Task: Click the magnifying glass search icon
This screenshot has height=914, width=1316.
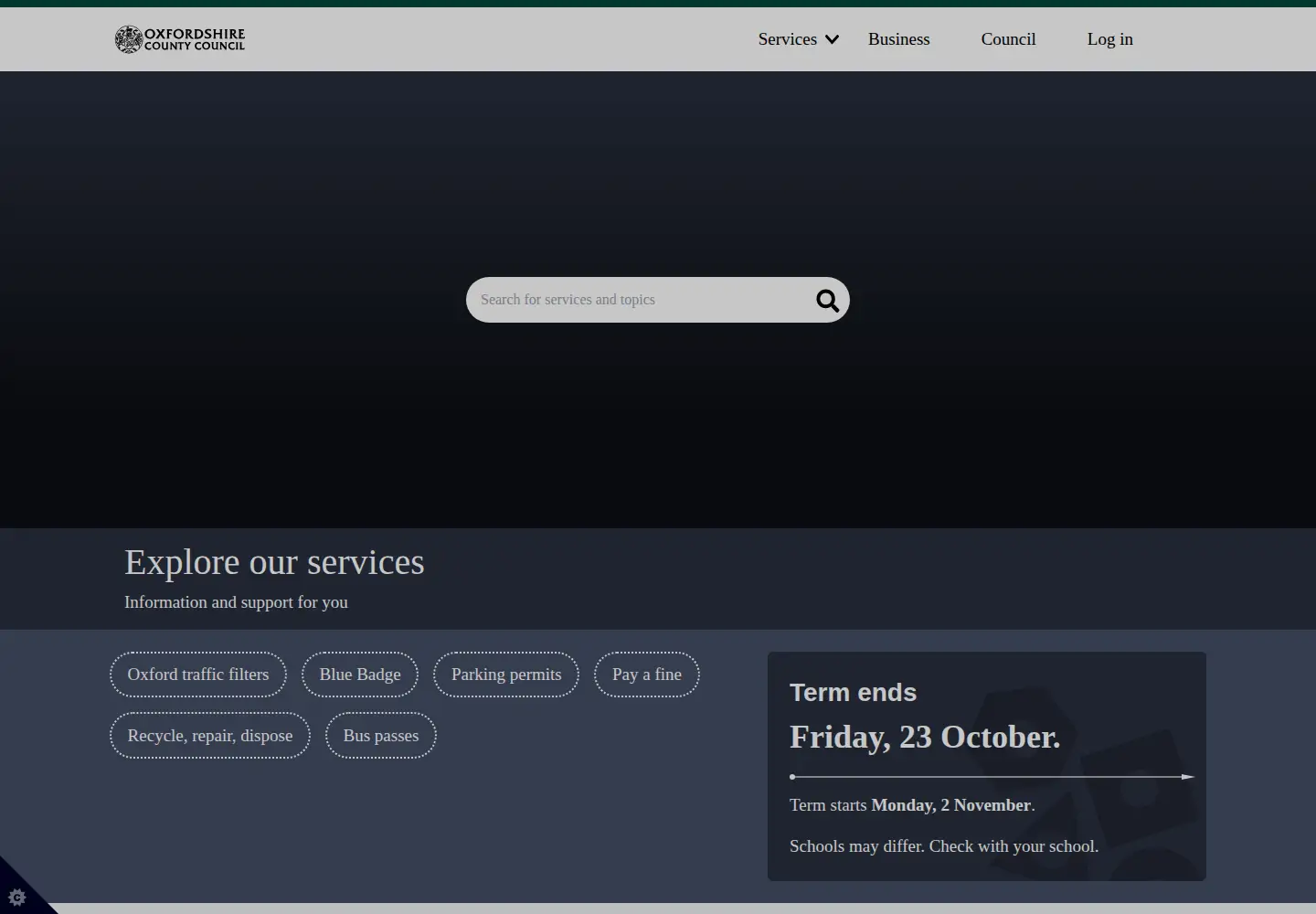Action: coord(827,301)
